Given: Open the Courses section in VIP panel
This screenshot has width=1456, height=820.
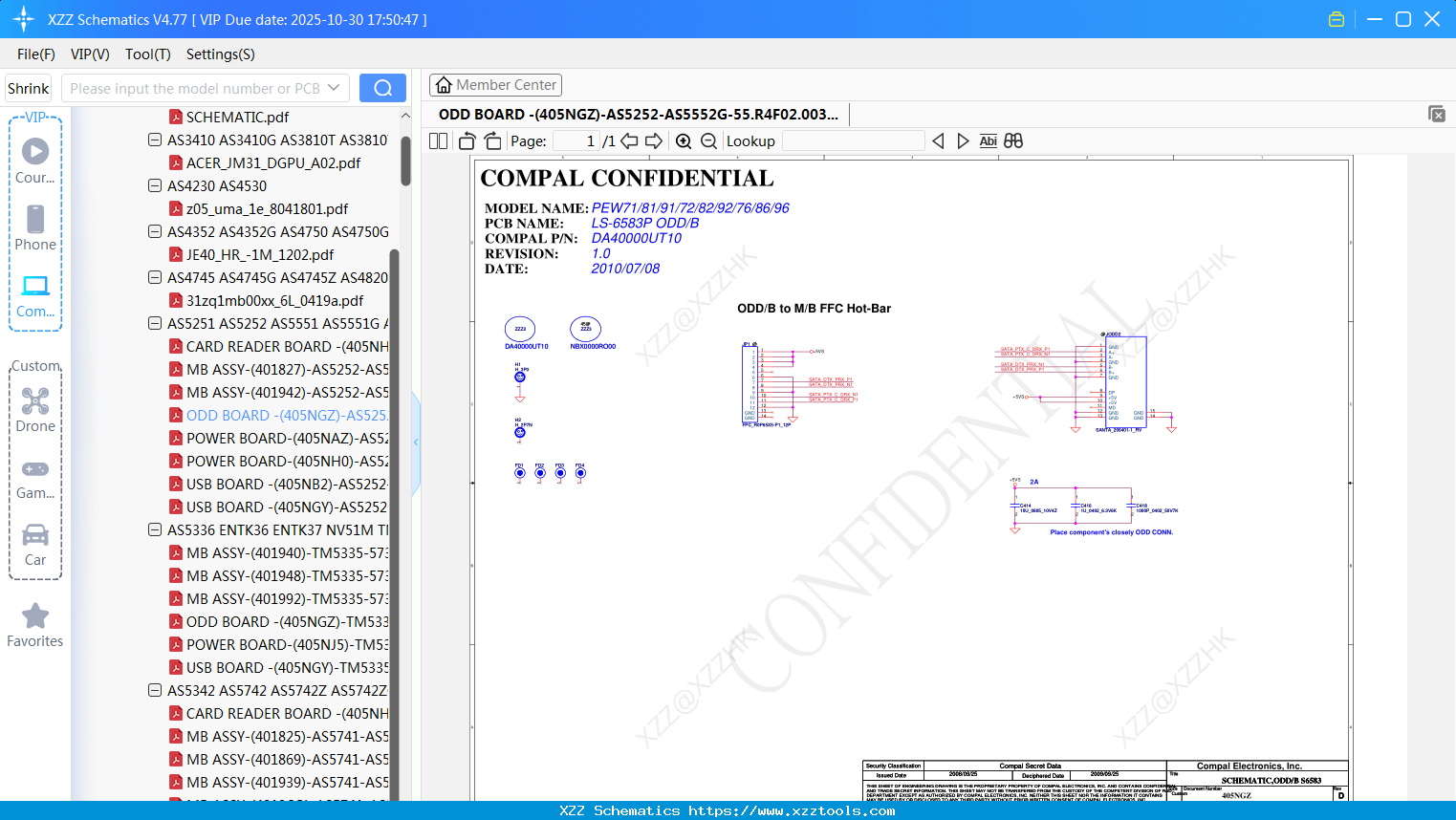Looking at the screenshot, I should (35, 161).
